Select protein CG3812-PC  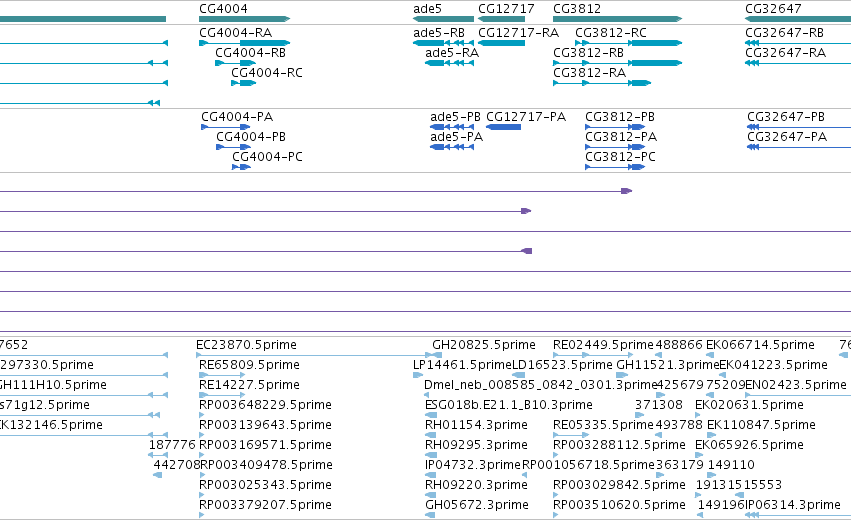click(620, 157)
